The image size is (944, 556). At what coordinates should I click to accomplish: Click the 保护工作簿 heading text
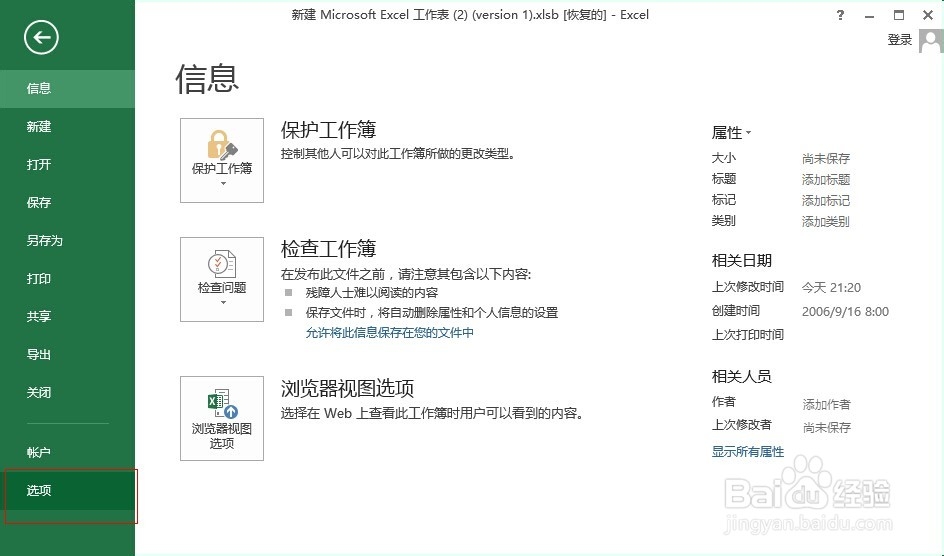pyautogui.click(x=329, y=129)
